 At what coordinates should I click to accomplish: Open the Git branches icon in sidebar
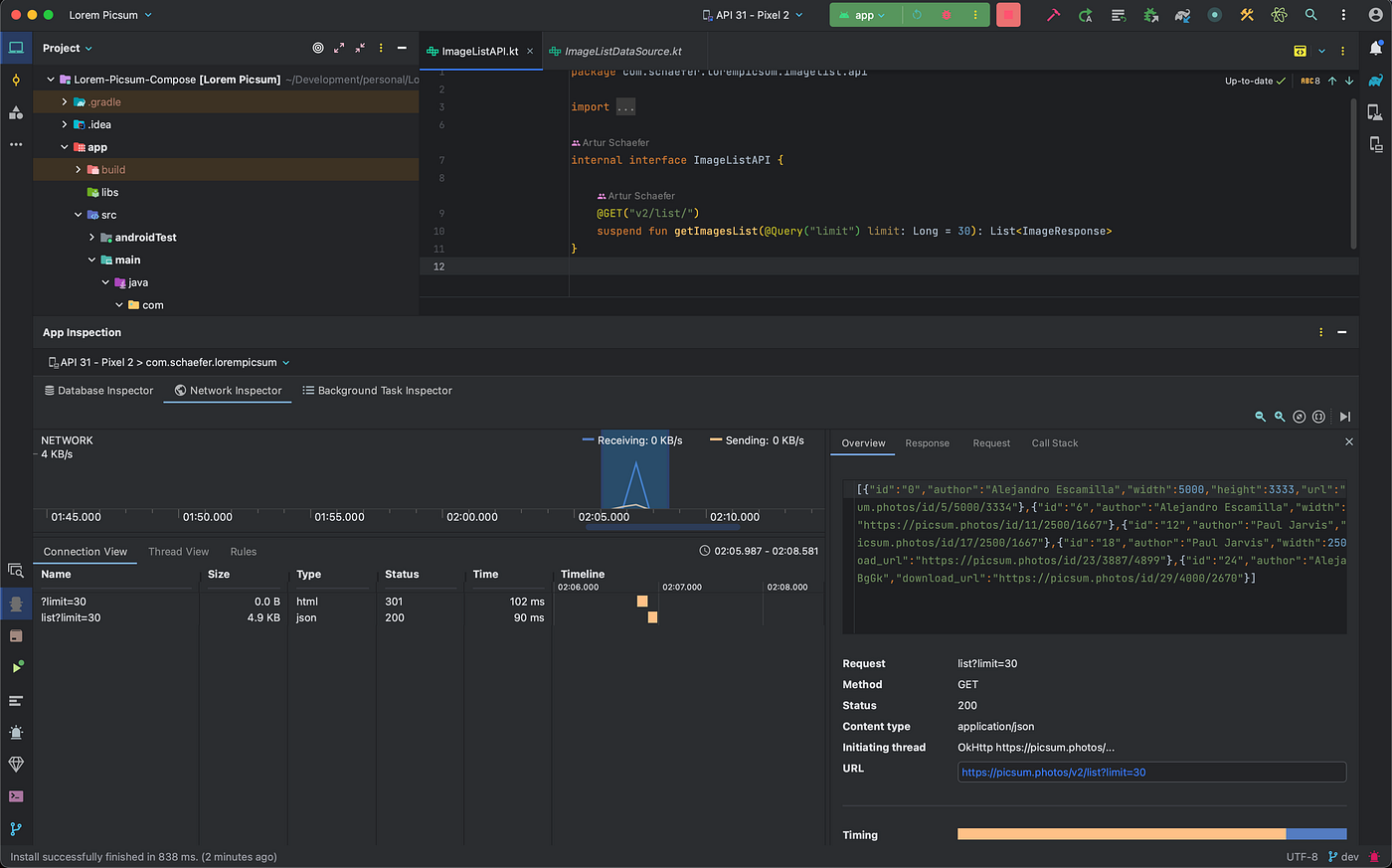click(15, 829)
